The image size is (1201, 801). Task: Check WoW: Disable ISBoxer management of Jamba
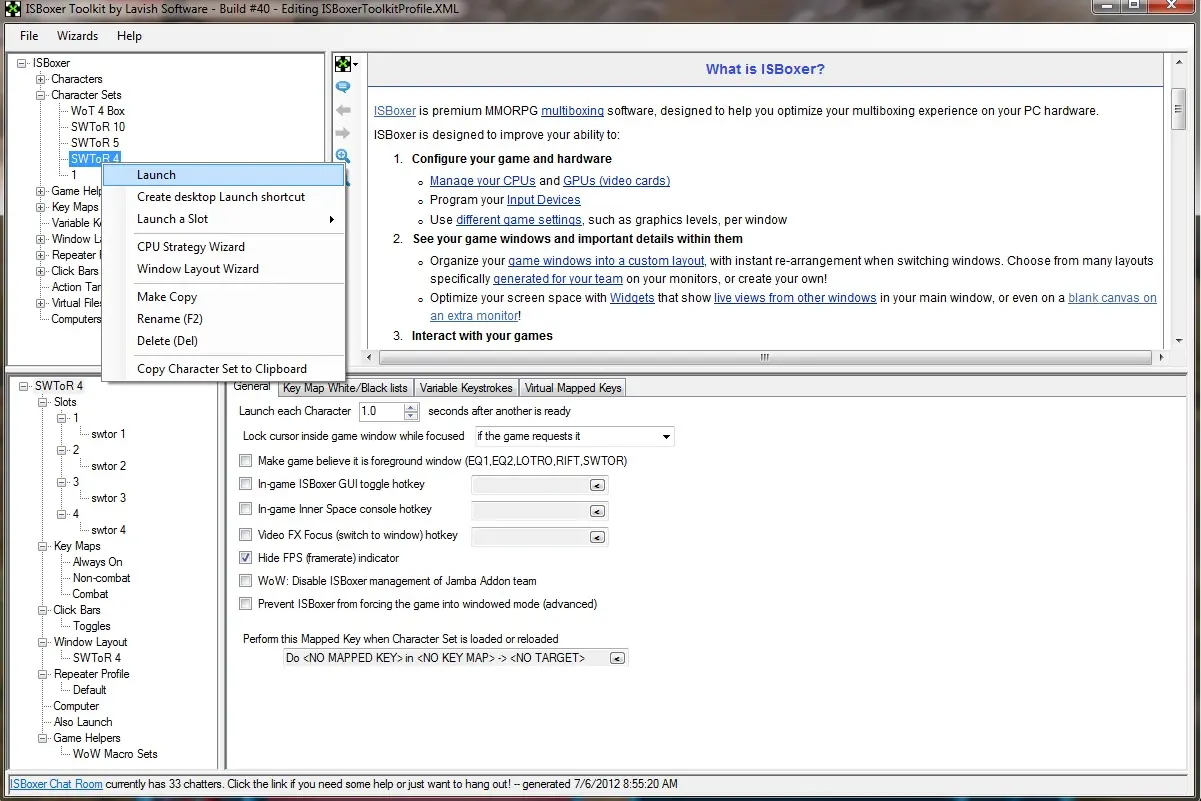[246, 581]
